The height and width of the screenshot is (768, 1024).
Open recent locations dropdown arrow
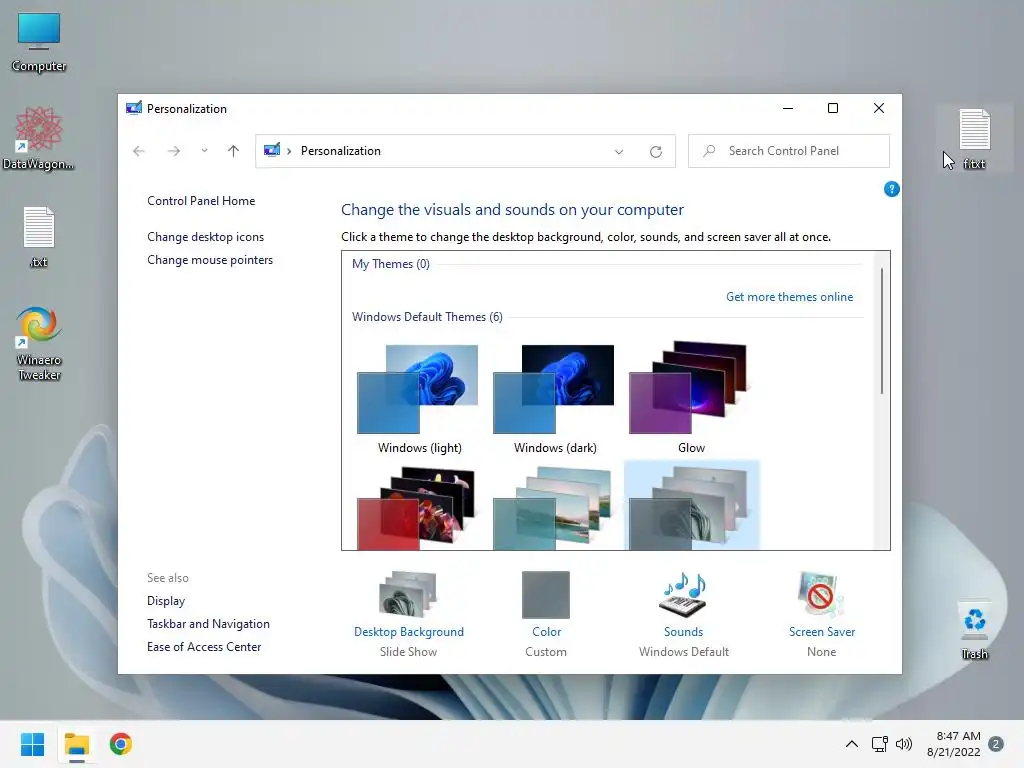(x=204, y=151)
